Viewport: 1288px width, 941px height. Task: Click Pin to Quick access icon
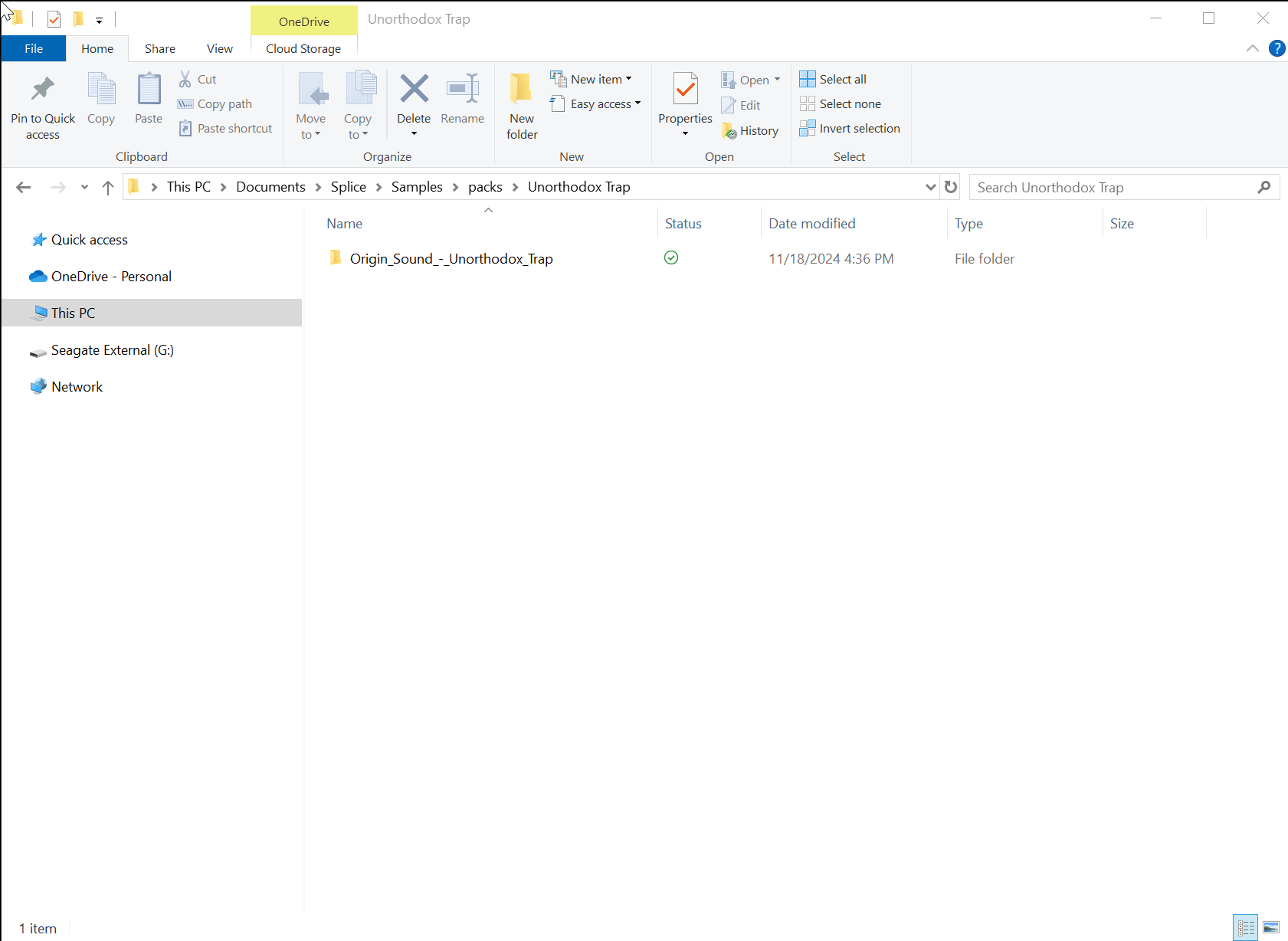[43, 90]
